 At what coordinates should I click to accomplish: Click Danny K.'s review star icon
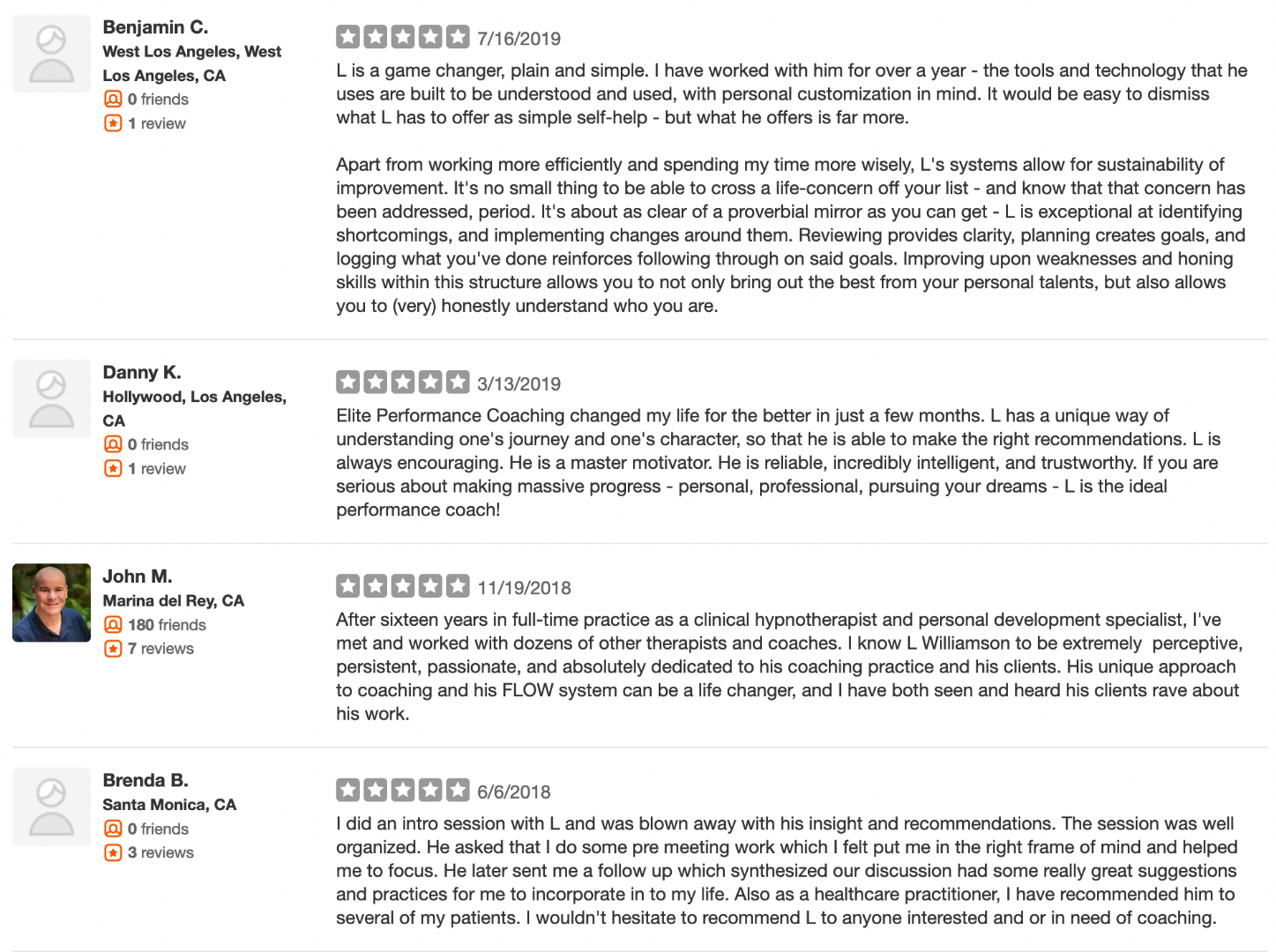point(113,469)
